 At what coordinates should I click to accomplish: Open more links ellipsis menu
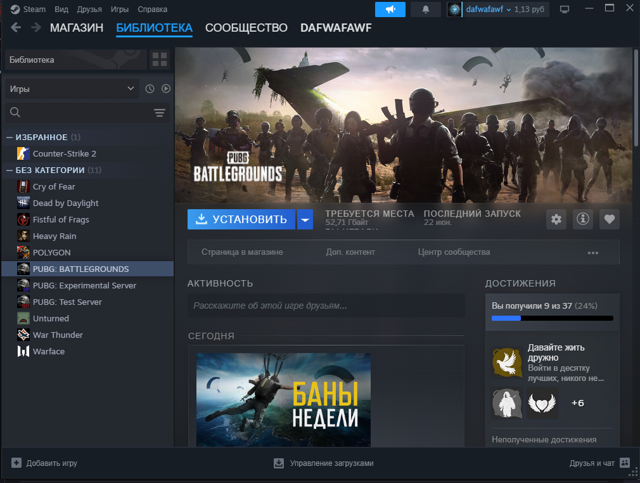(593, 253)
